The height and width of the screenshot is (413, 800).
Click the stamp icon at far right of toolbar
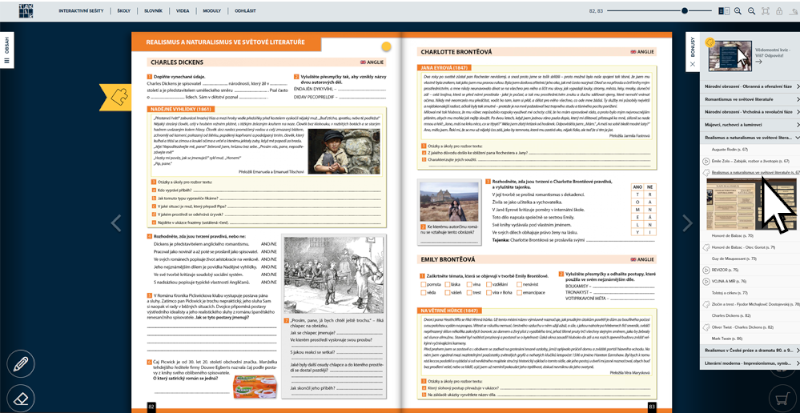793,11
